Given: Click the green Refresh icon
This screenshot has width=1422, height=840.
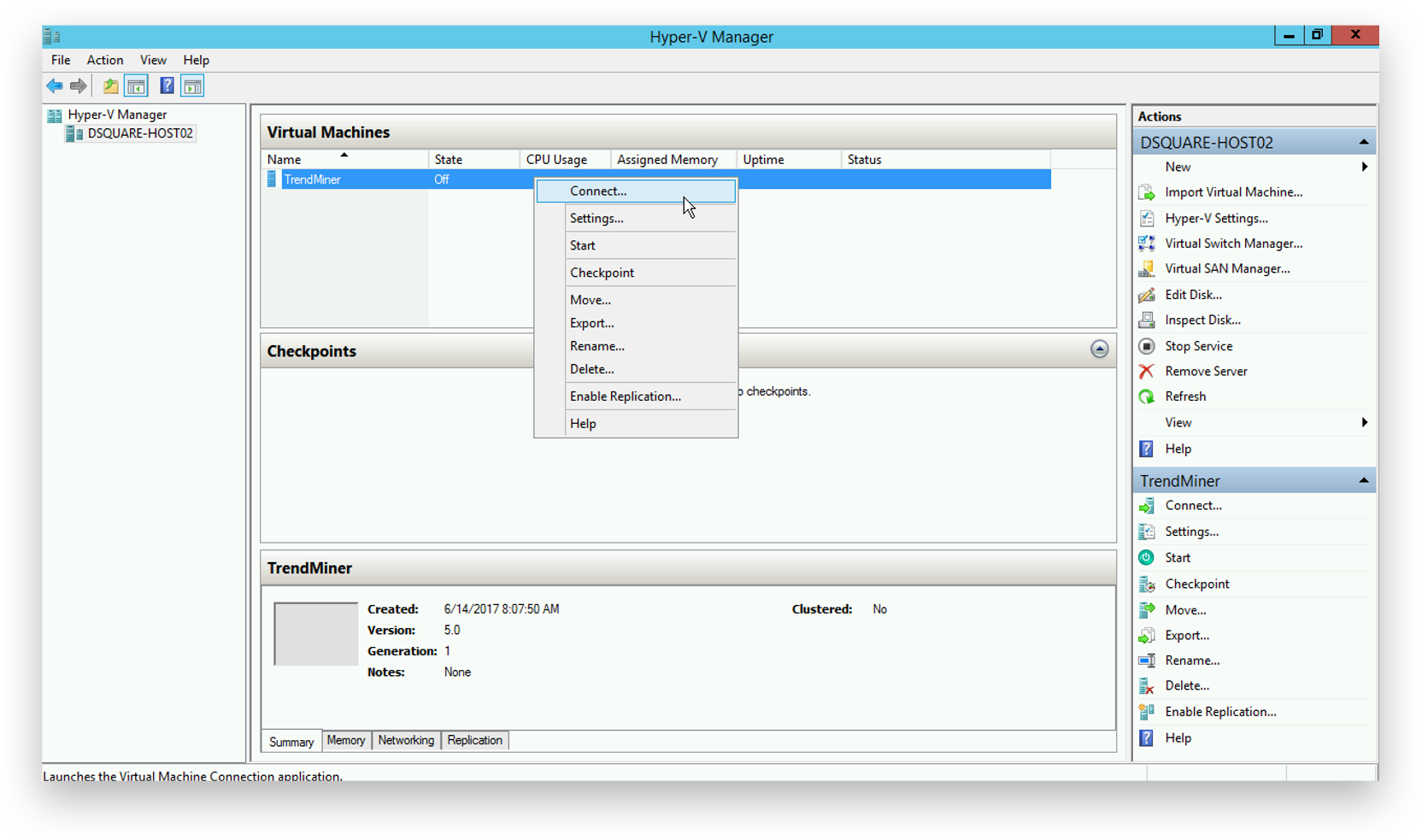Looking at the screenshot, I should (x=1147, y=397).
